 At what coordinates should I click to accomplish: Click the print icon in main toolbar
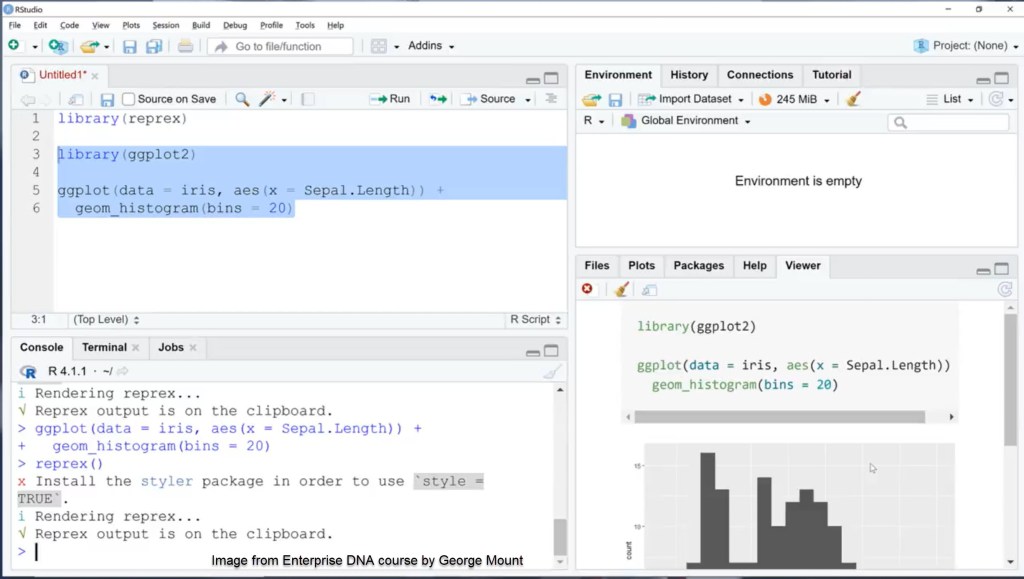[x=185, y=46]
